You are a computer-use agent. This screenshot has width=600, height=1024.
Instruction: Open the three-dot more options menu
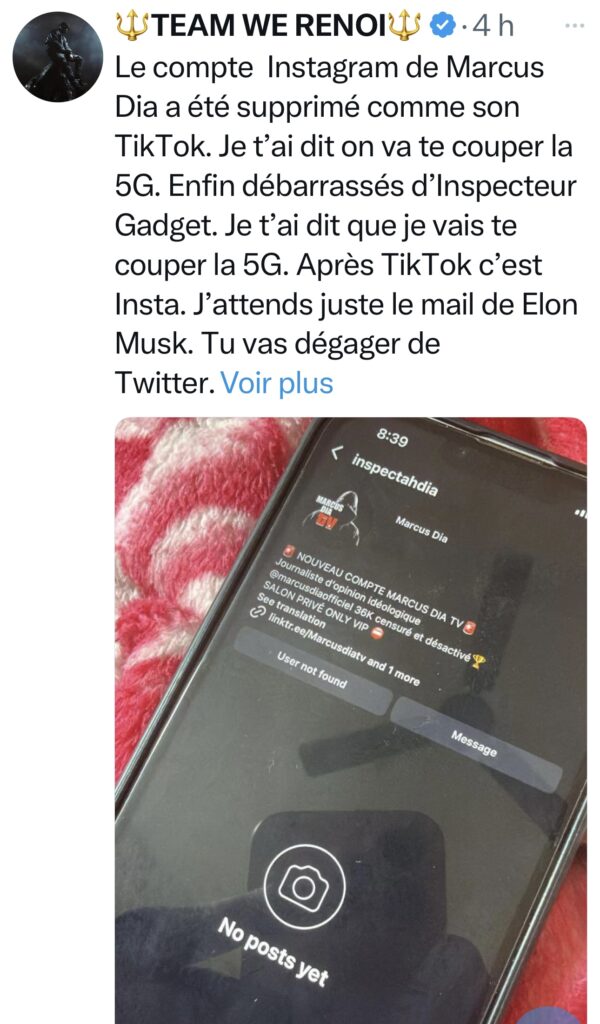click(x=575, y=25)
